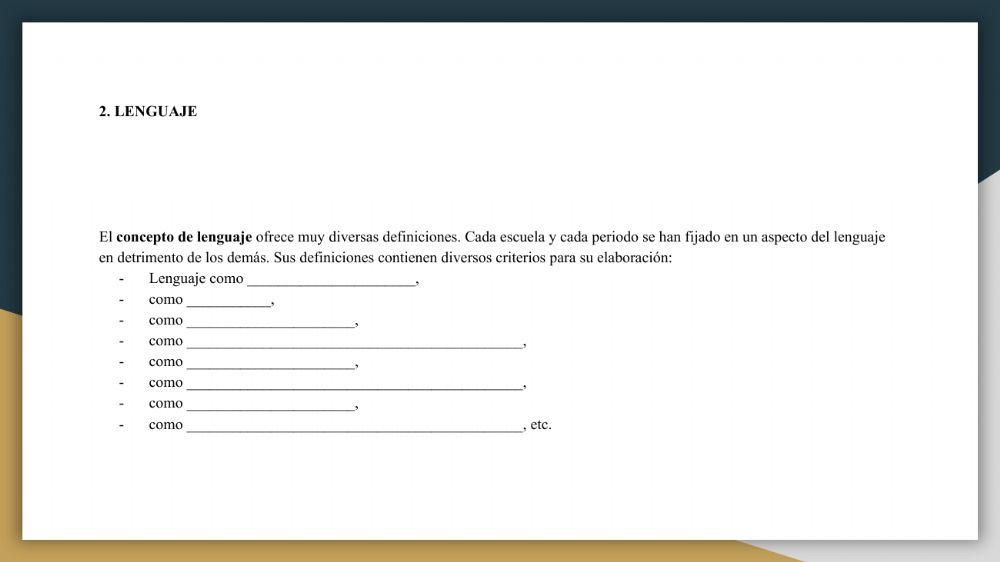
Task: Click the dark teal background above the page
Action: click(500, 10)
